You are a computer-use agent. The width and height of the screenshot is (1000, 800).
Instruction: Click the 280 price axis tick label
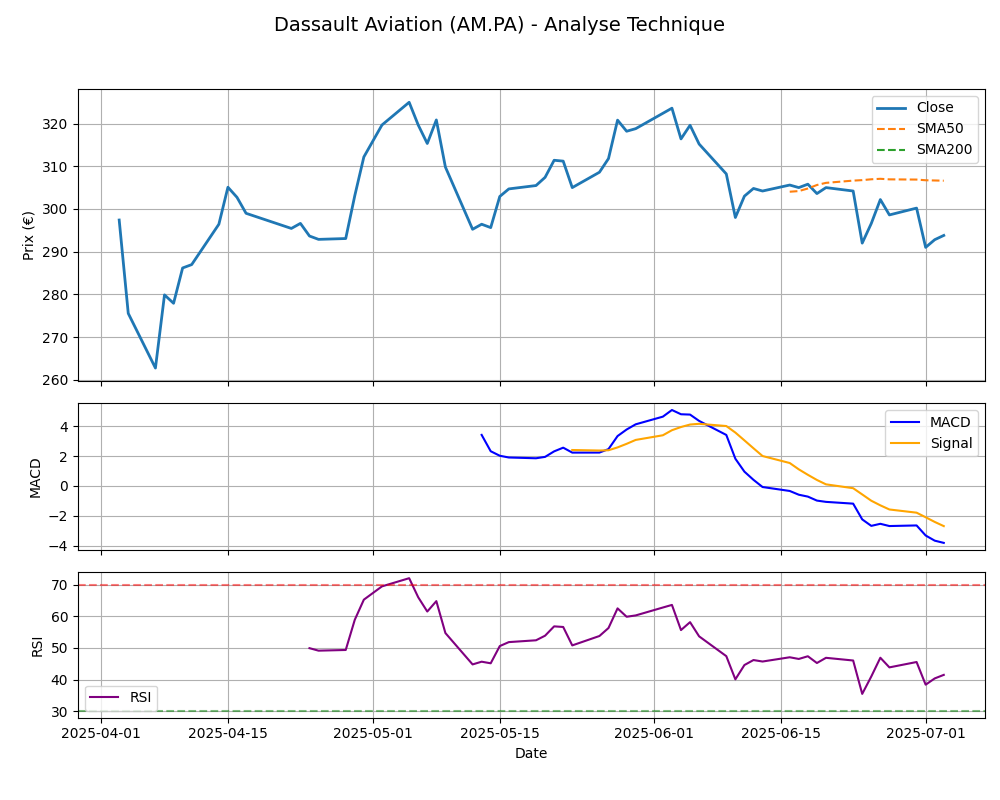55,295
